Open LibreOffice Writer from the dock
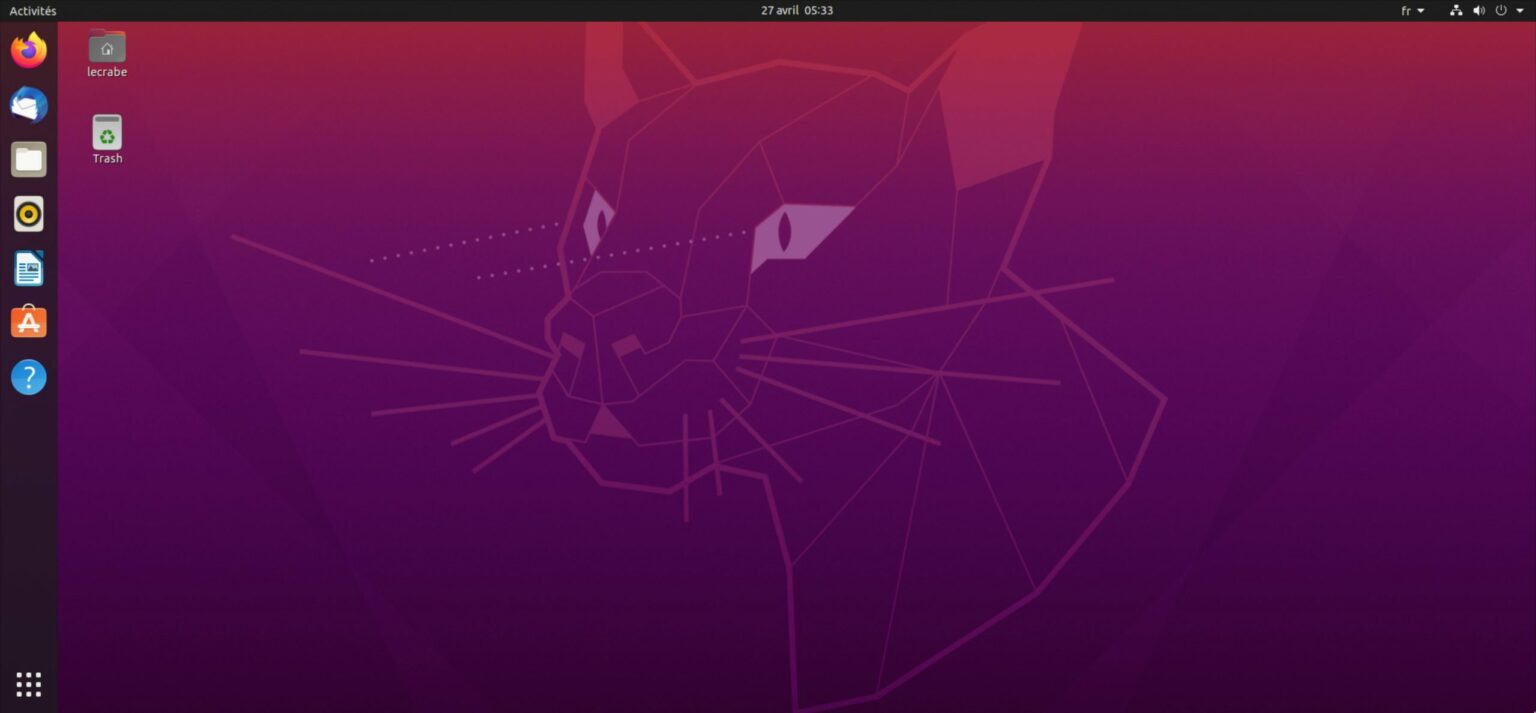The width and height of the screenshot is (1536, 713). pyautogui.click(x=28, y=268)
